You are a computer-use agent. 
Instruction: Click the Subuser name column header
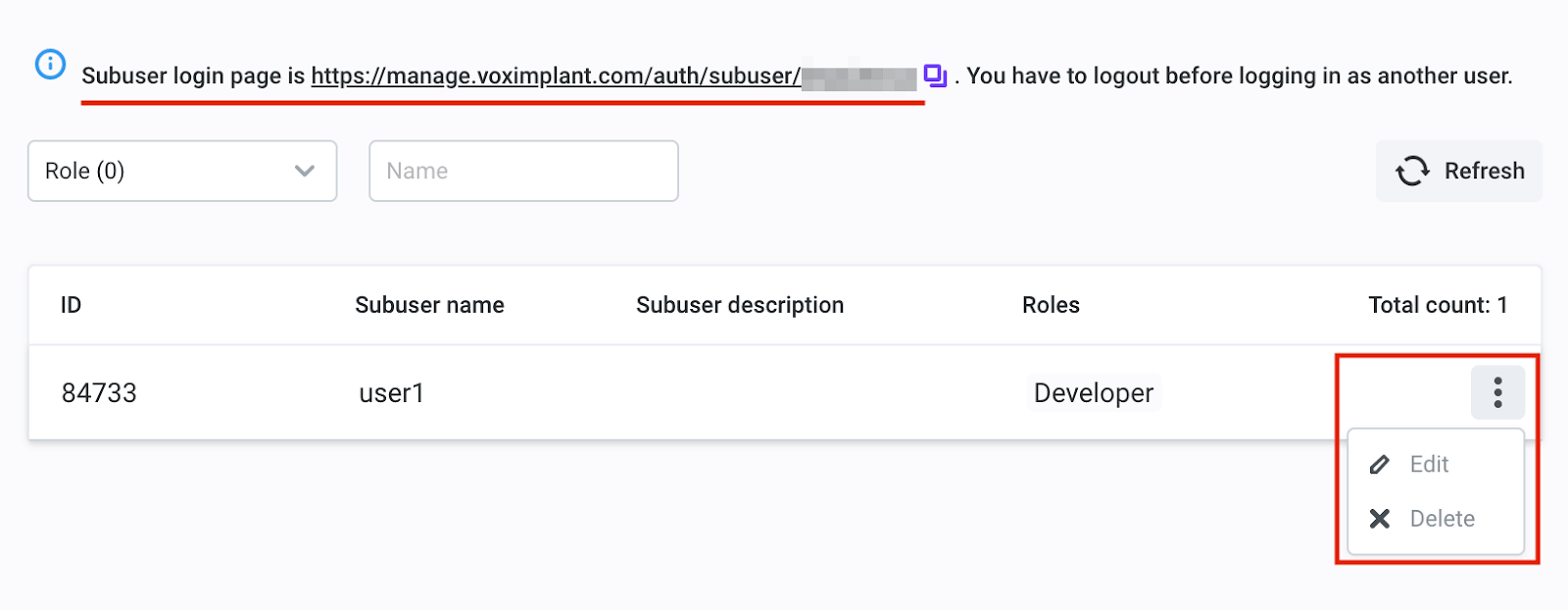click(429, 304)
